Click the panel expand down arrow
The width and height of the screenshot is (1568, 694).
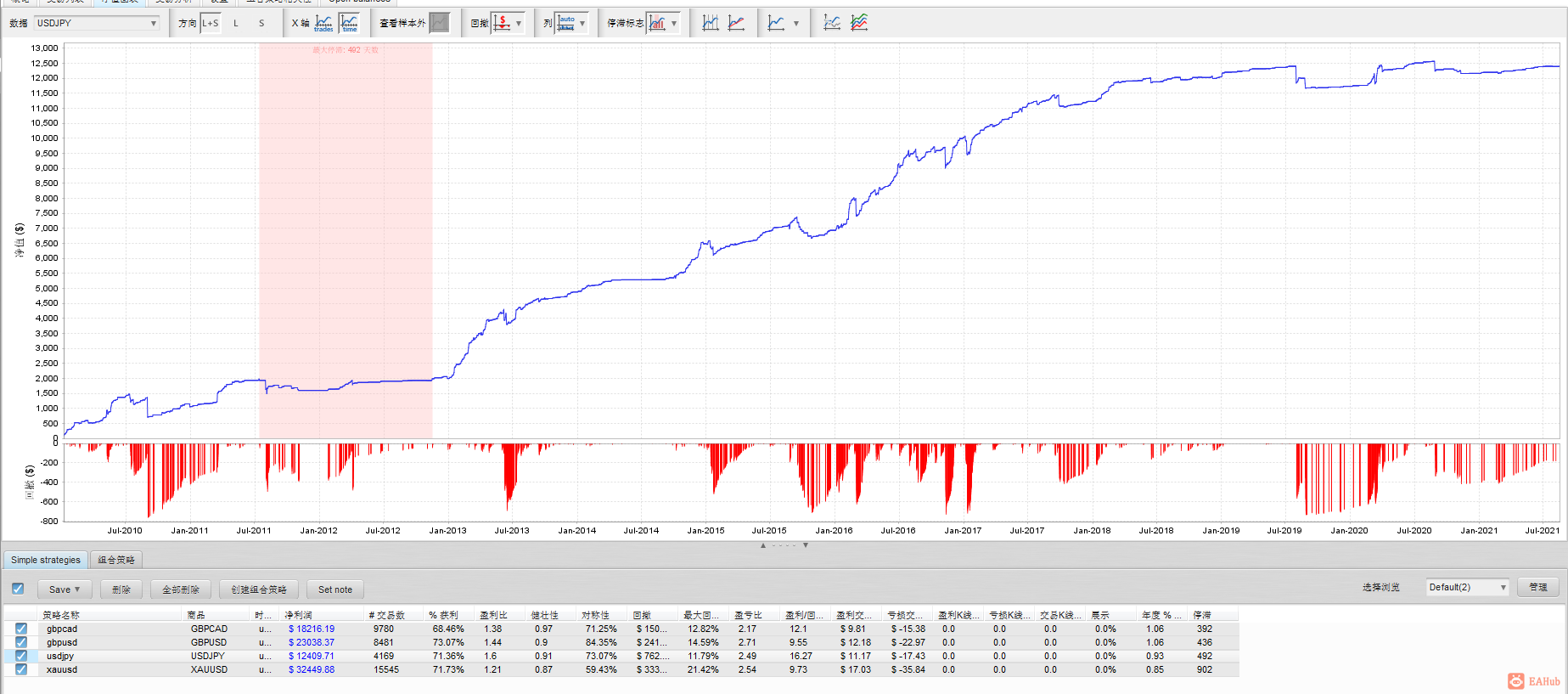pos(806,545)
